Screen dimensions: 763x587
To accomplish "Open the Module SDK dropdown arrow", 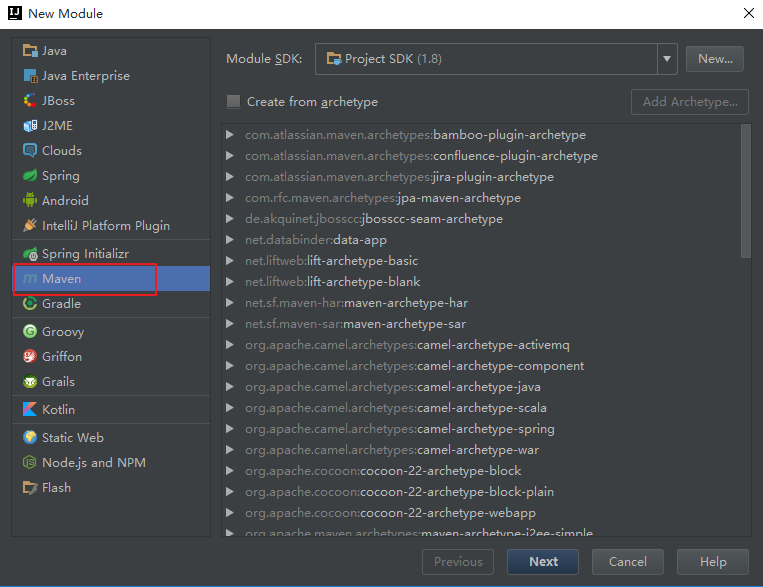I will (667, 59).
